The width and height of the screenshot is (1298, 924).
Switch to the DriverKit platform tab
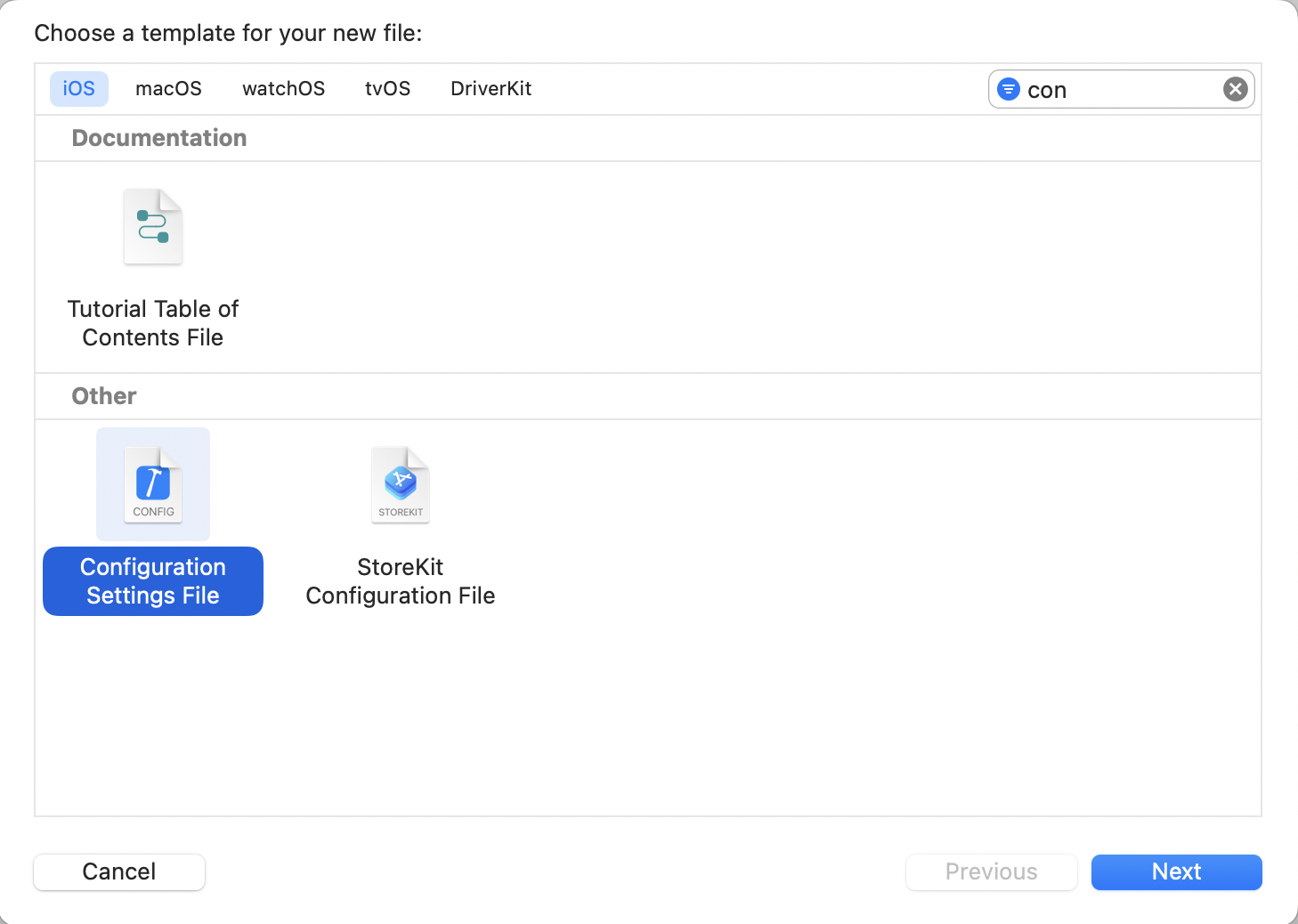[491, 89]
